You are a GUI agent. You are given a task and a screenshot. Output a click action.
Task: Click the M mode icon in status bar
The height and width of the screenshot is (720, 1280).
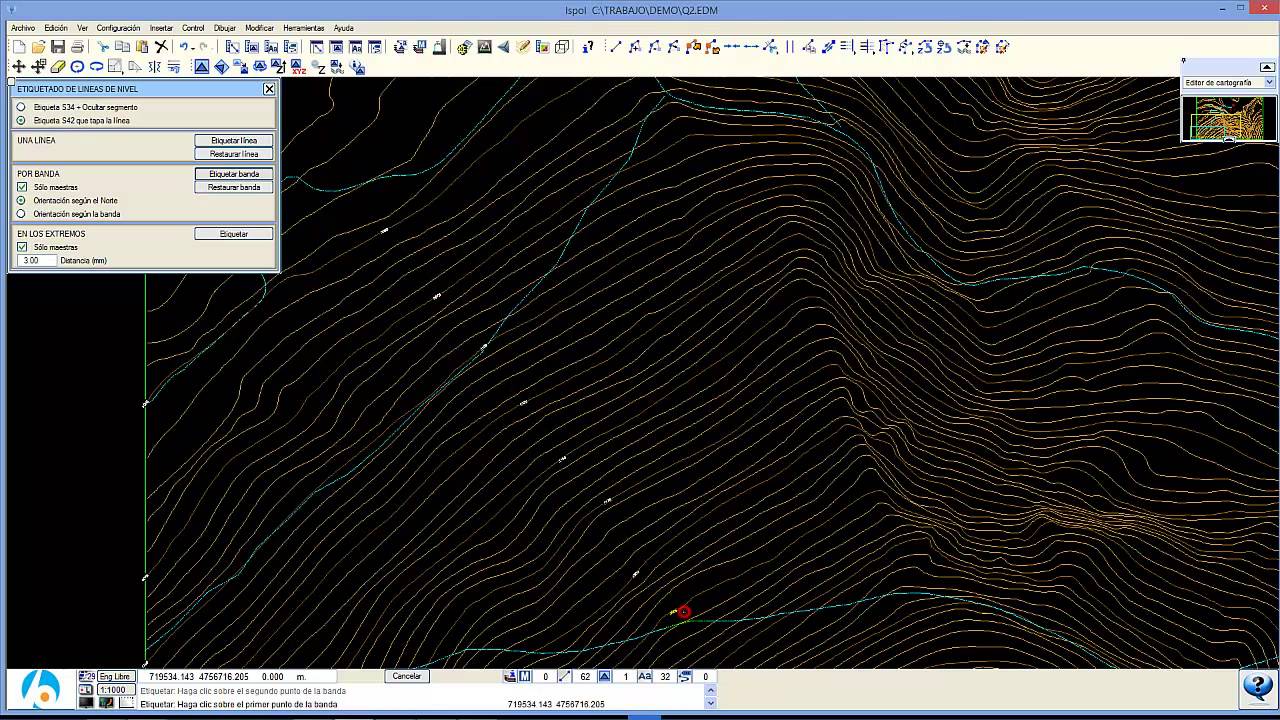(x=524, y=677)
